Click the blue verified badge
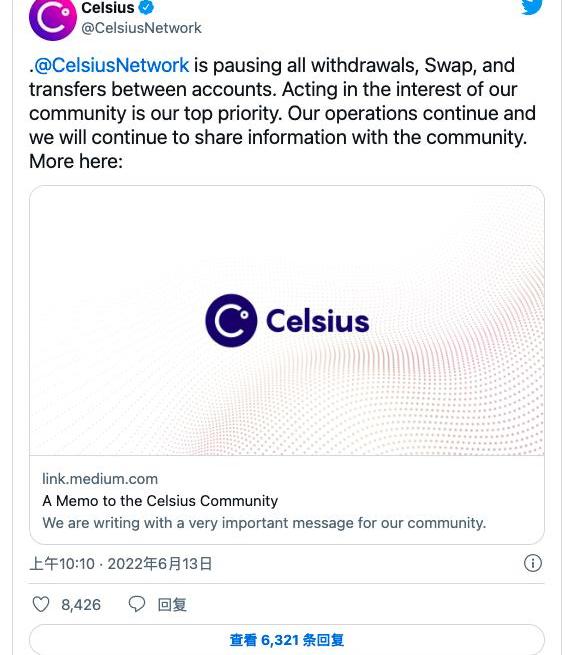 click(146, 8)
